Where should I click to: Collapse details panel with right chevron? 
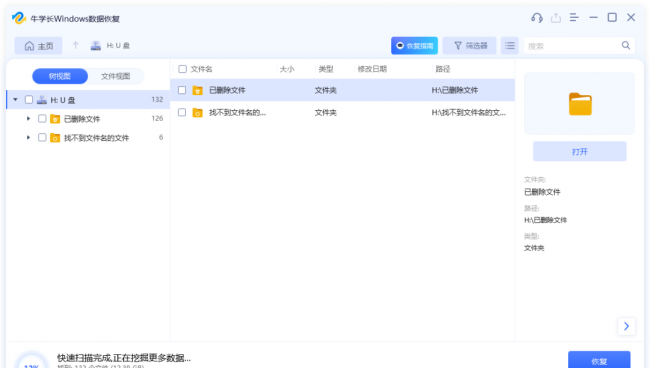pos(626,327)
